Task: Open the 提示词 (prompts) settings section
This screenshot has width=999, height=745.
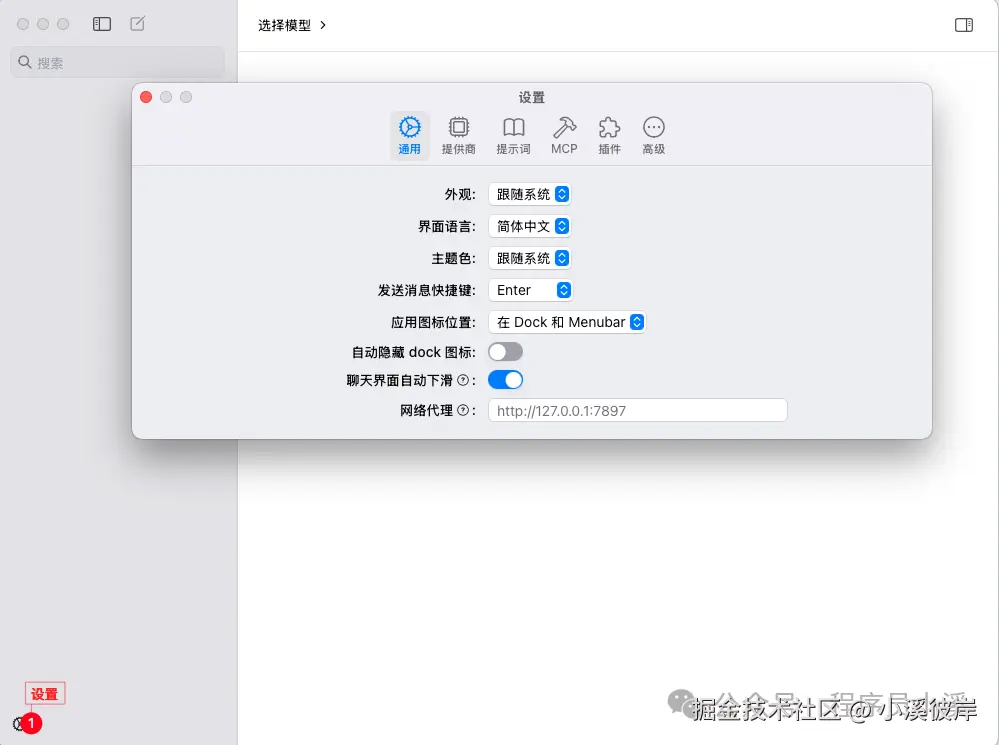Action: (x=513, y=135)
